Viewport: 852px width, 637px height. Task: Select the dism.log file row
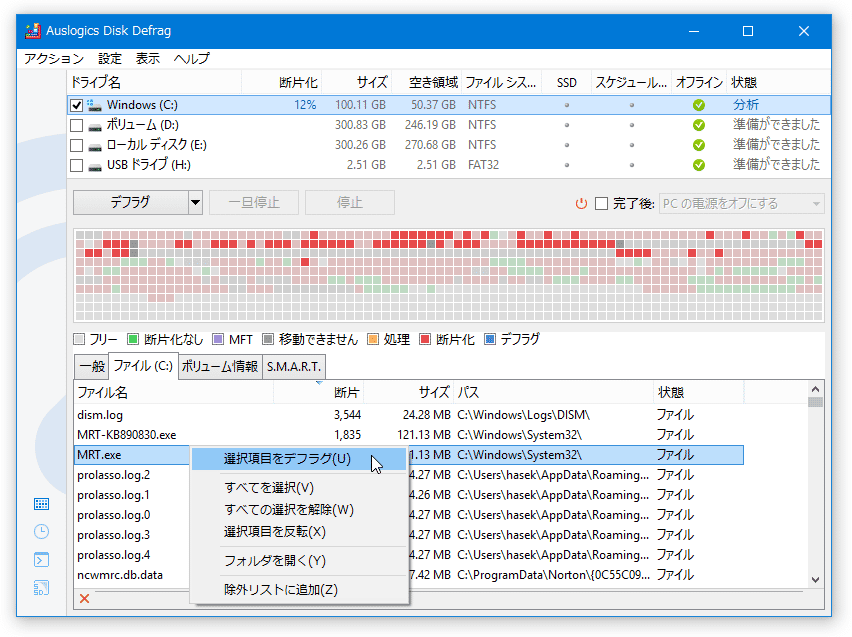409,415
